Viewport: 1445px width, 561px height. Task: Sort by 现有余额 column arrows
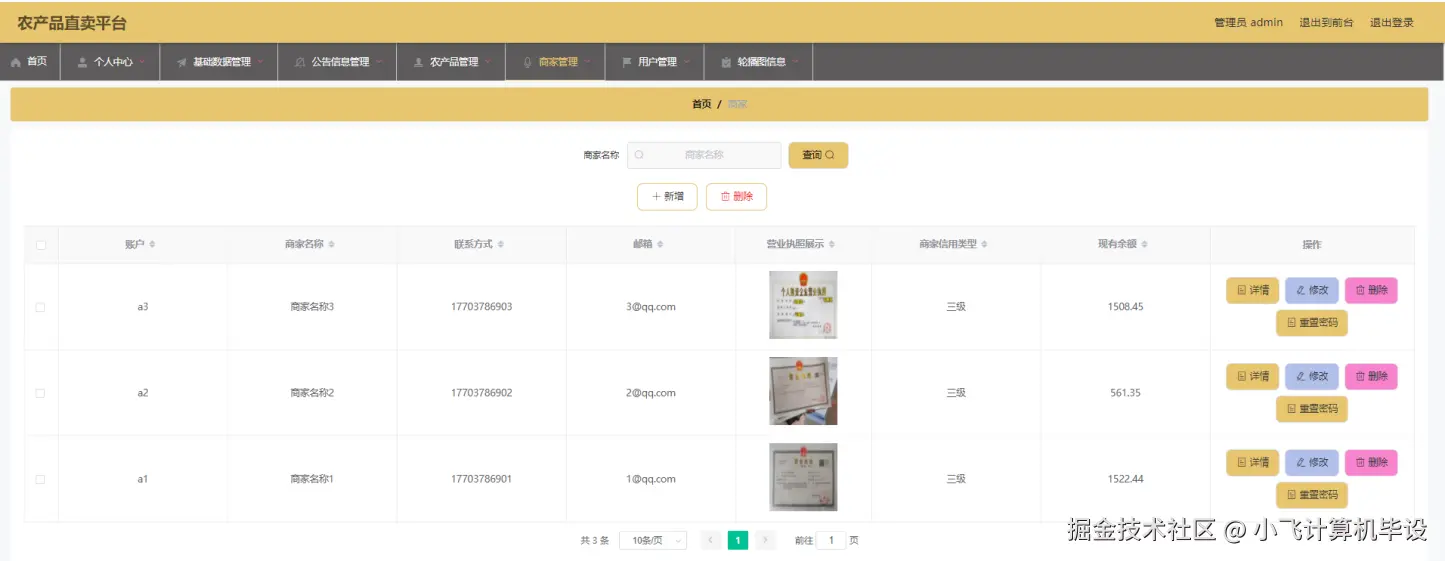pos(1145,245)
